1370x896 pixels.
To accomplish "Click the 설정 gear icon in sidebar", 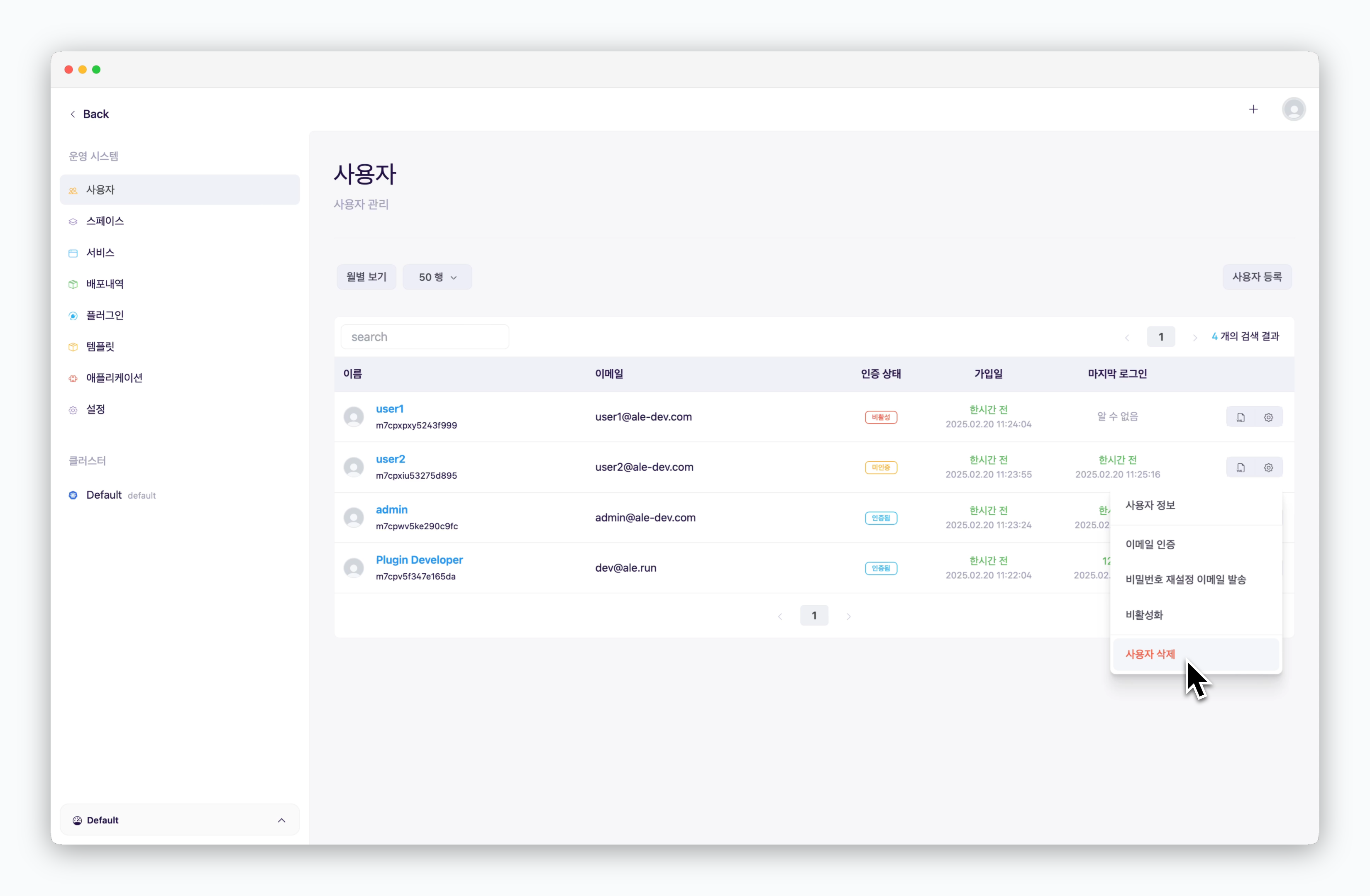I will click(x=73, y=410).
